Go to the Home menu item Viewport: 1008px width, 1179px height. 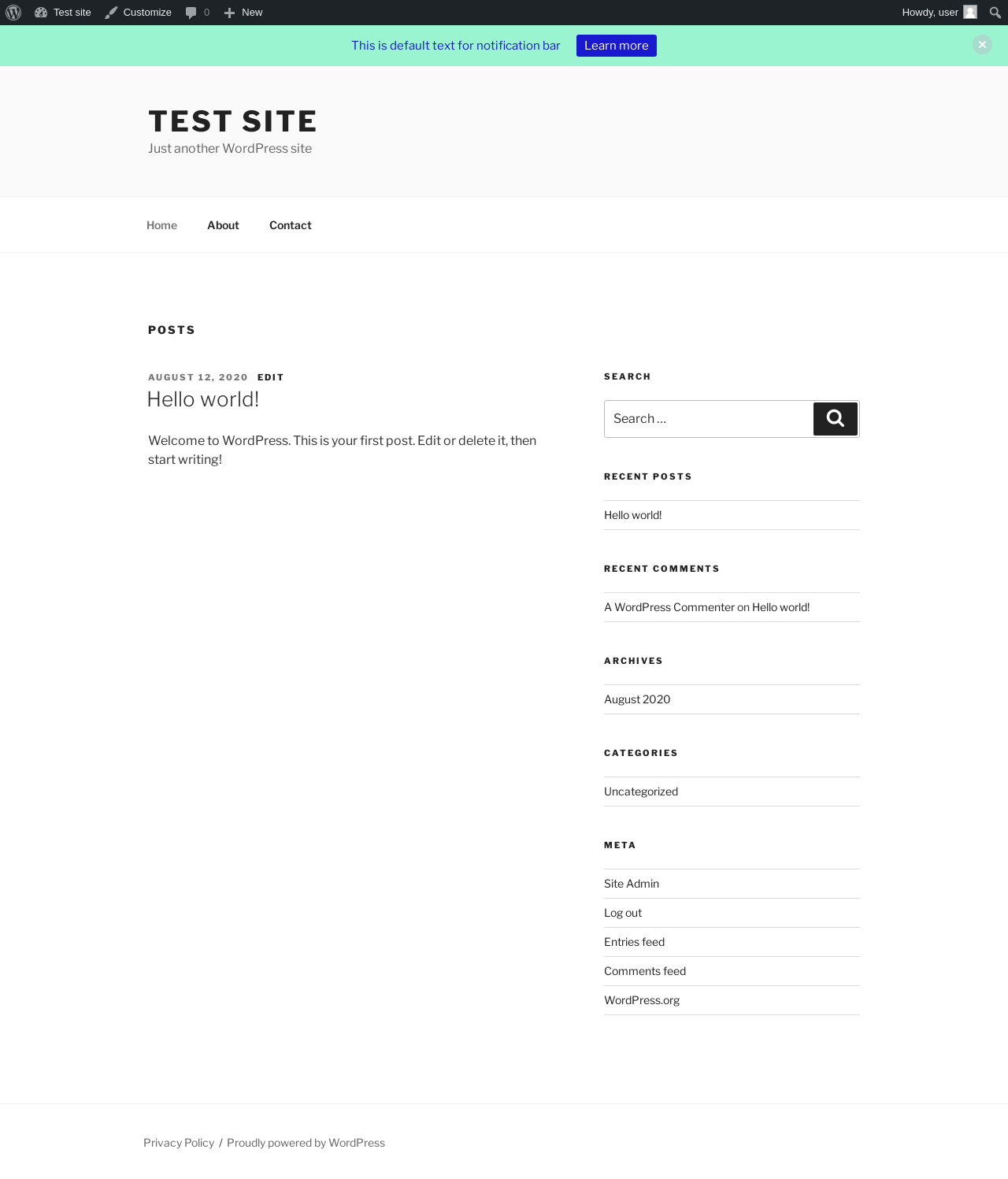click(161, 225)
